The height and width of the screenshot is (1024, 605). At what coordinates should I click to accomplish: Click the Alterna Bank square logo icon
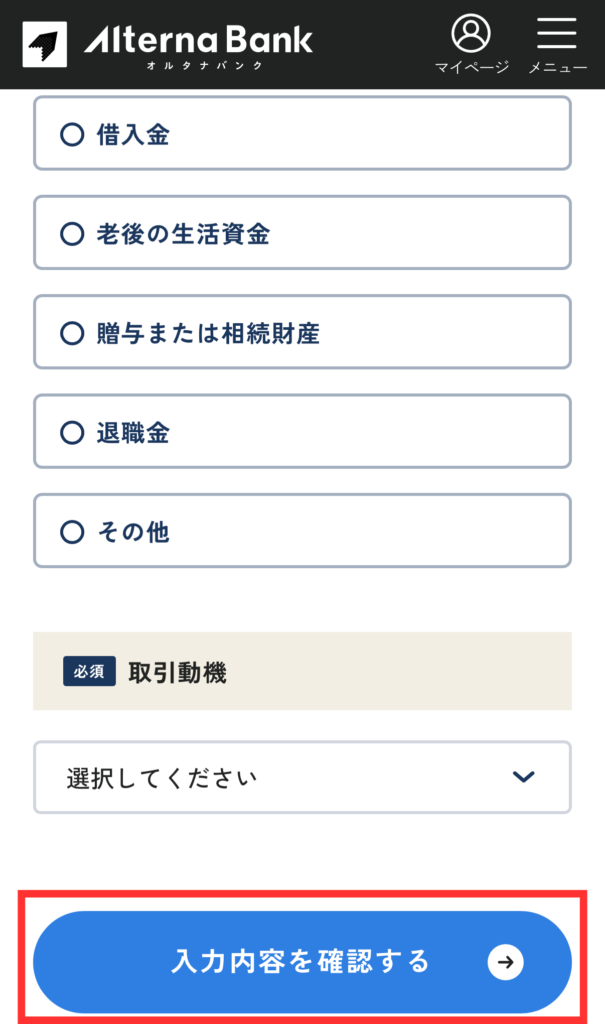(x=44, y=44)
